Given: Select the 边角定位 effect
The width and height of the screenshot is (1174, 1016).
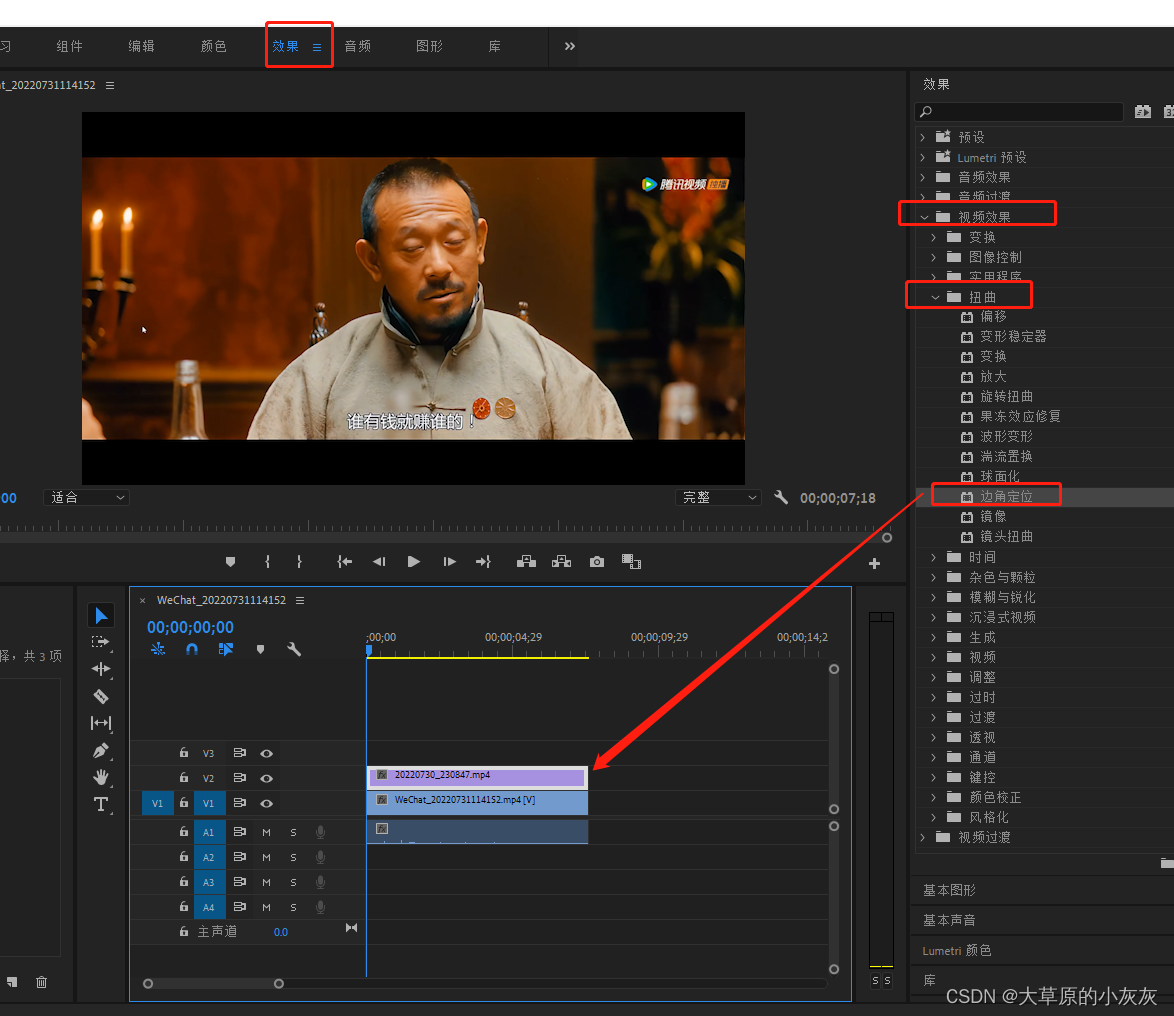Looking at the screenshot, I should 1006,496.
